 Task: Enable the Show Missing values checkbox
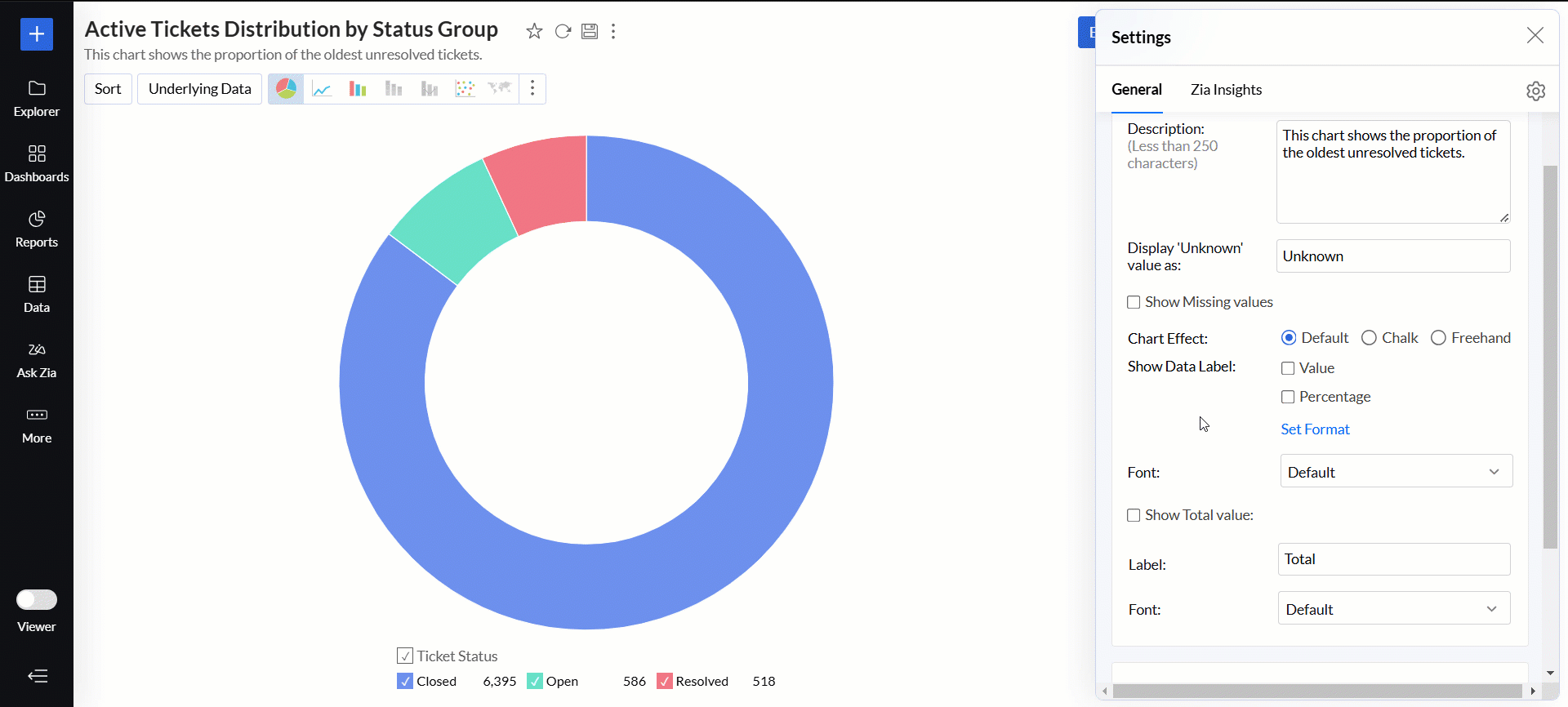pos(1134,302)
